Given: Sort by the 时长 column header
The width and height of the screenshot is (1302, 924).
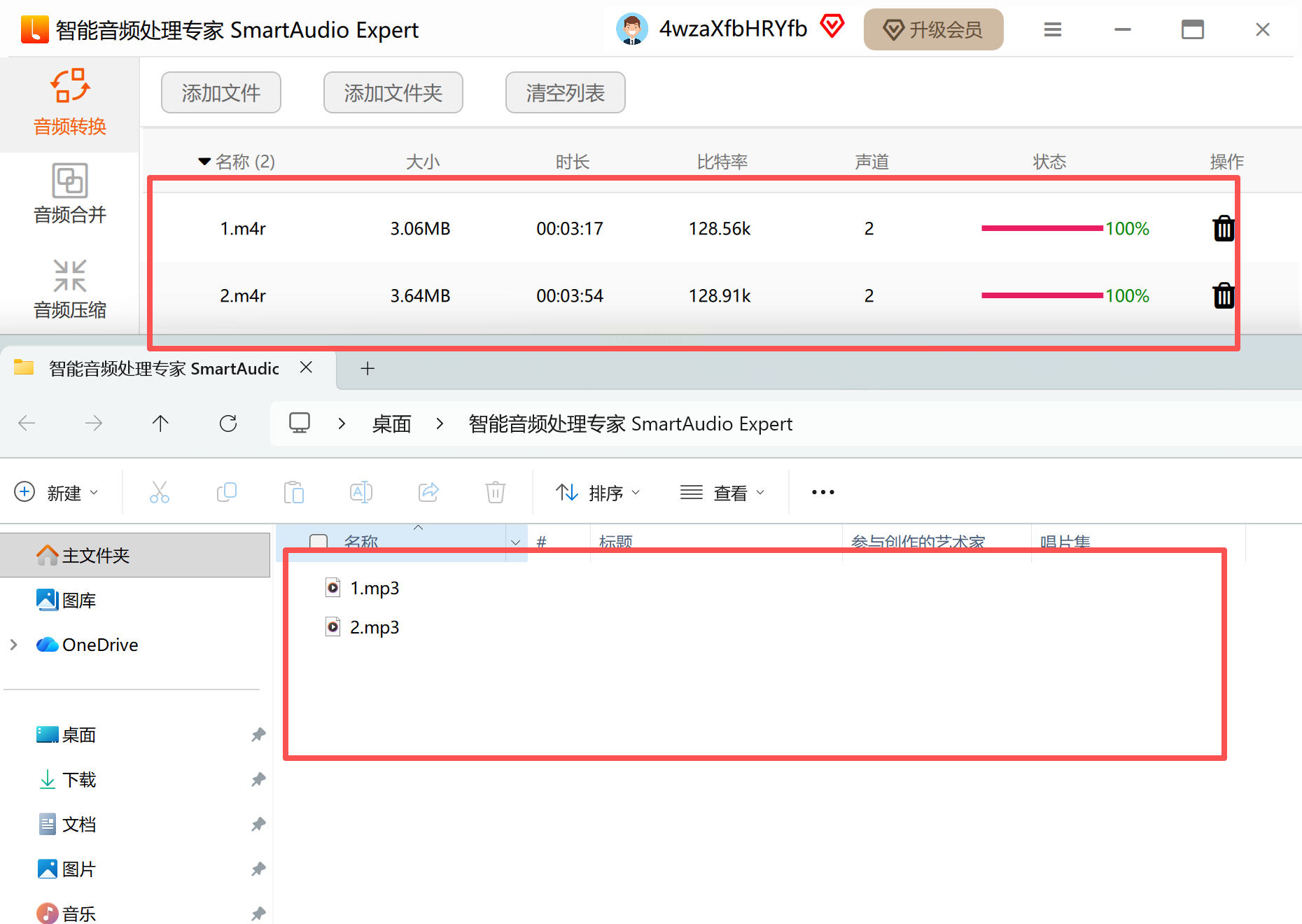Looking at the screenshot, I should (573, 162).
